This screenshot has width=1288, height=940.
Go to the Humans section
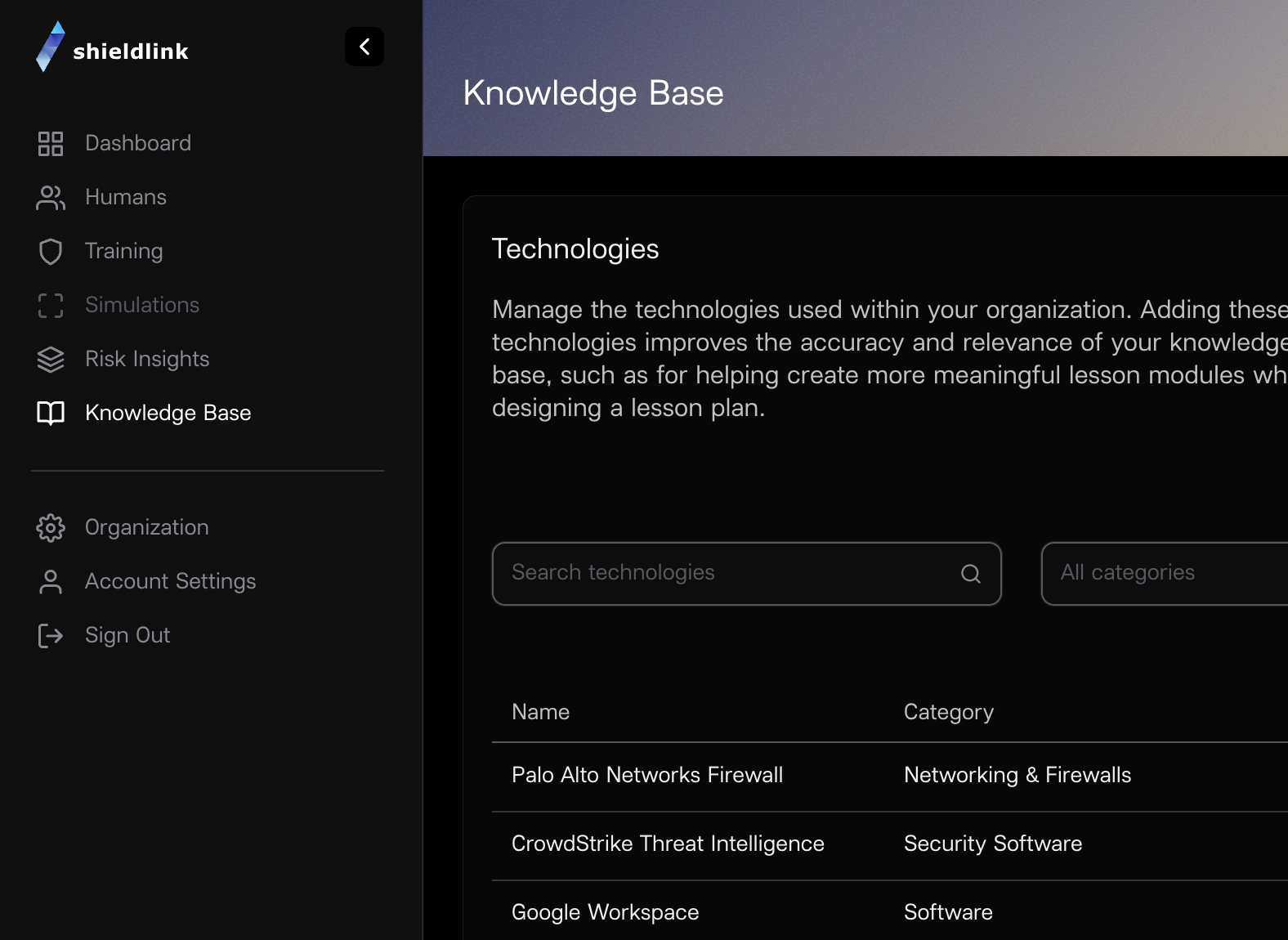tap(126, 197)
